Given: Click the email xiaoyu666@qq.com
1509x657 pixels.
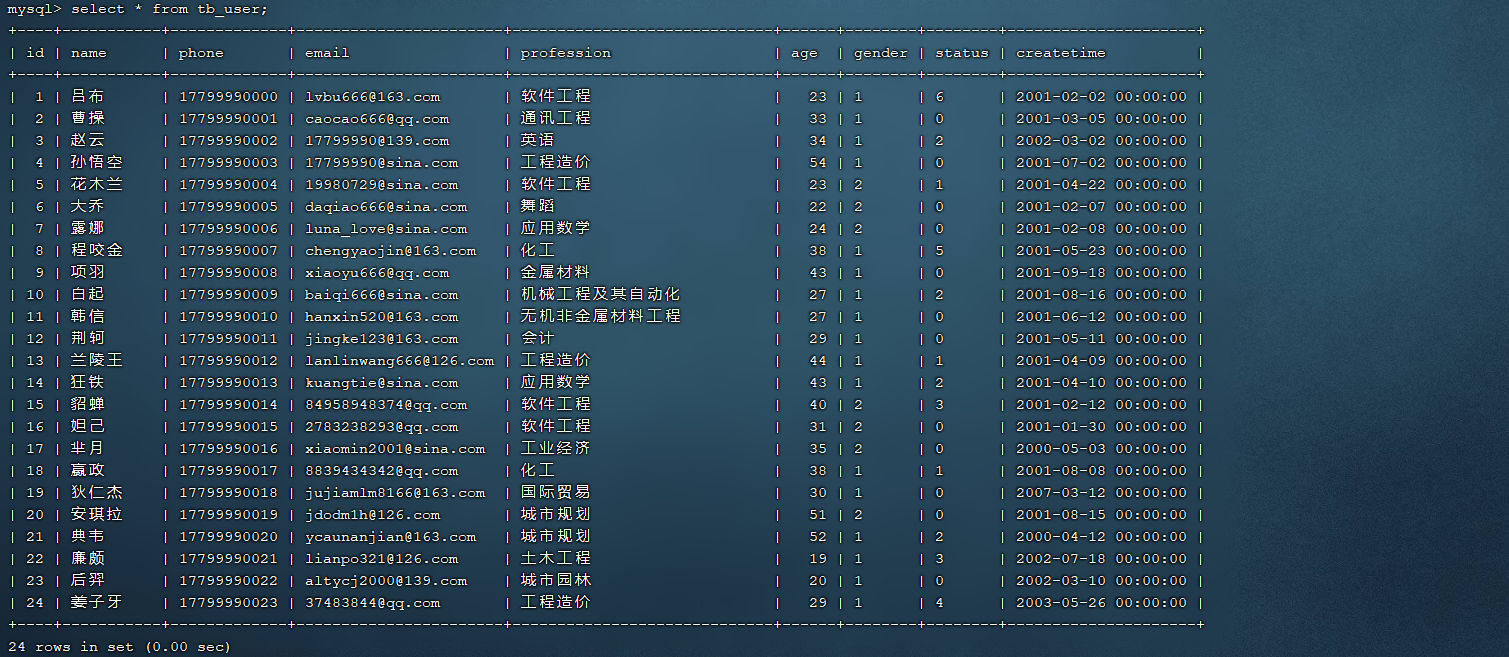Looking at the screenshot, I should pos(377,273).
